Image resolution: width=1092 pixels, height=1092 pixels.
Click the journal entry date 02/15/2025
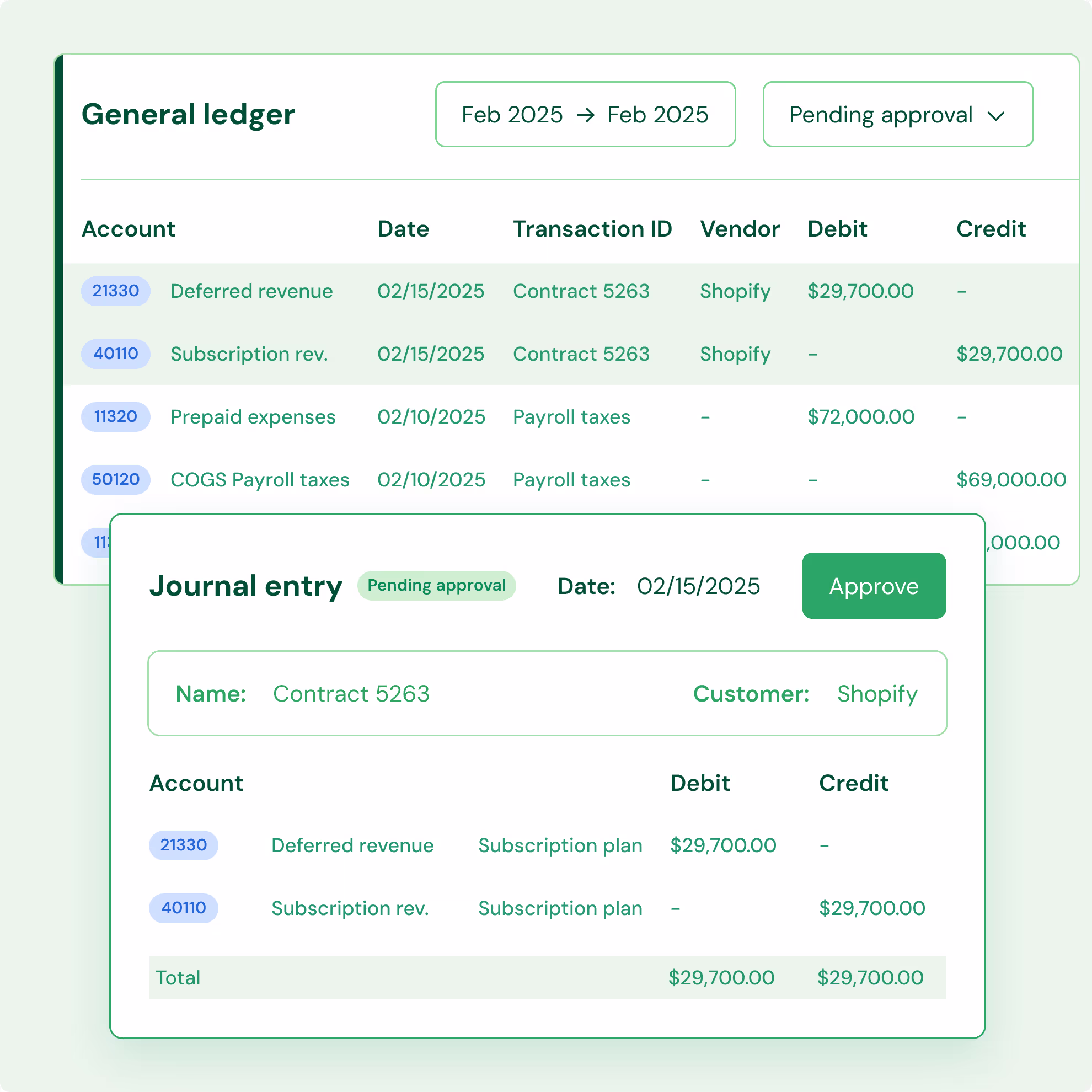coord(698,586)
